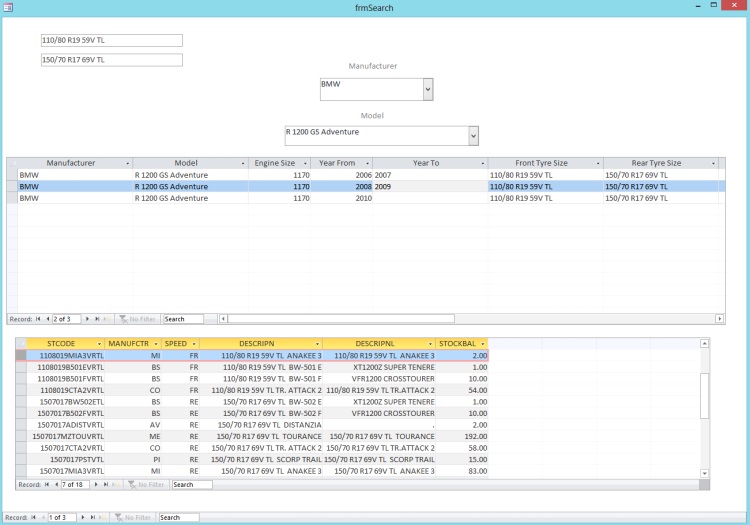The width and height of the screenshot is (750, 525).
Task: Go to last record in vehicle list navigator
Action: 96,319
